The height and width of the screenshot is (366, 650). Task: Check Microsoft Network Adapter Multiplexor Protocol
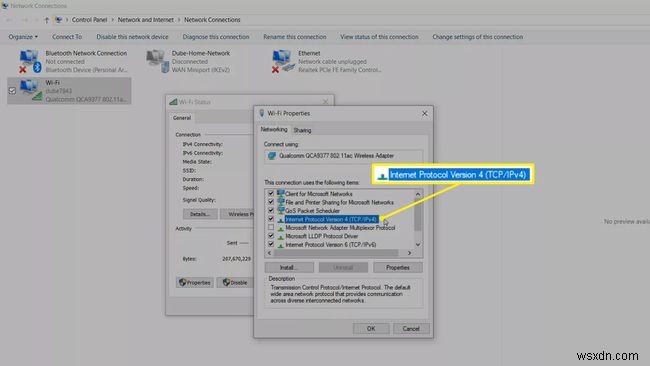[x=271, y=228]
